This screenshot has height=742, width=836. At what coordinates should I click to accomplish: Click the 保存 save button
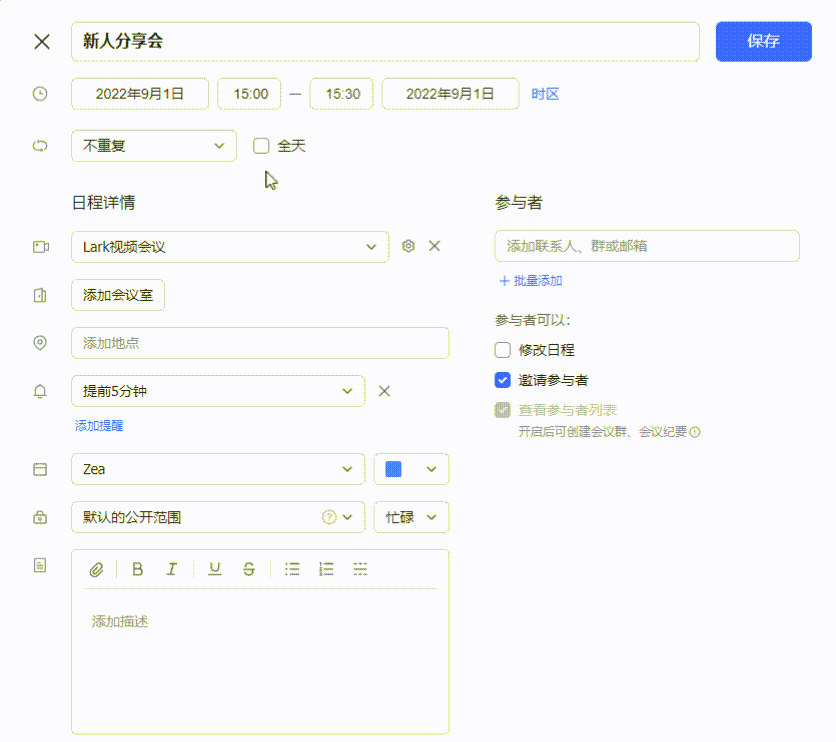pyautogui.click(x=763, y=41)
